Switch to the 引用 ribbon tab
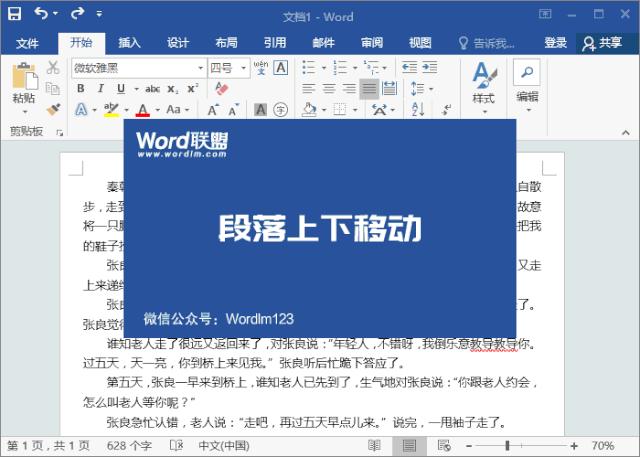This screenshot has height=457, width=640. tap(275, 42)
